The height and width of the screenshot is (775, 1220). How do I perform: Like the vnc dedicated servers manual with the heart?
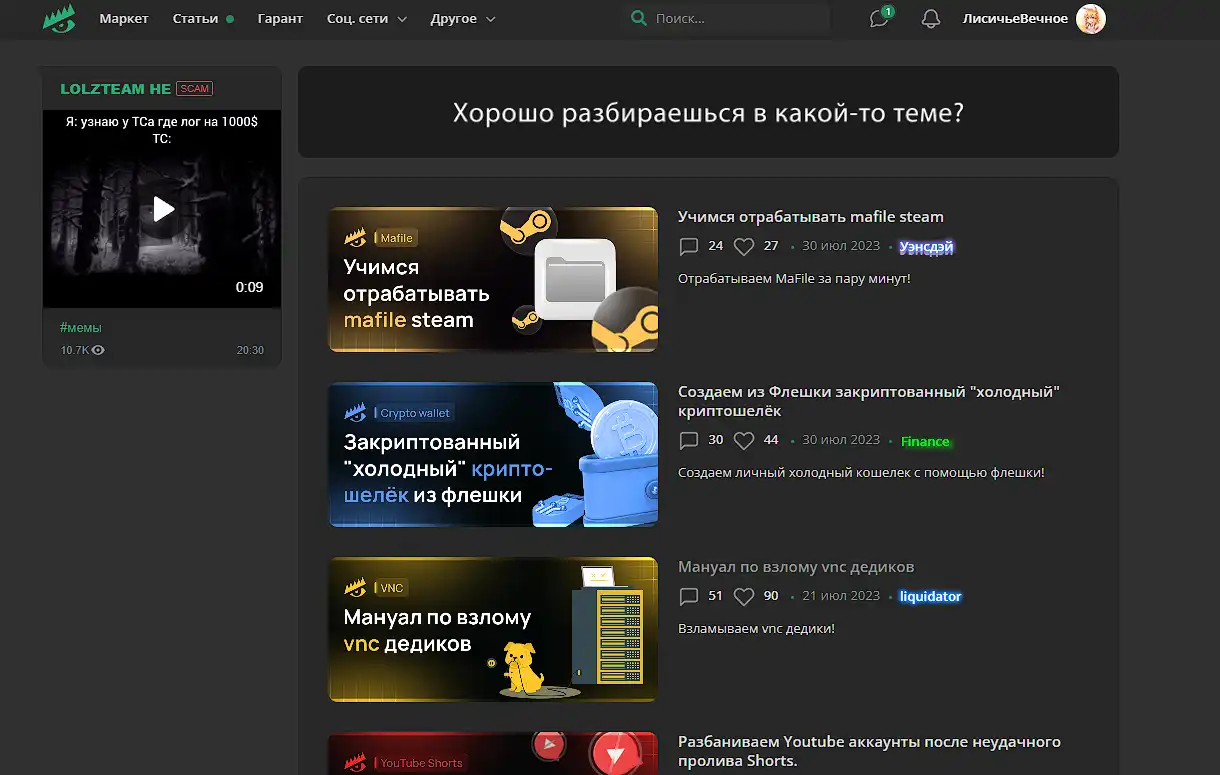click(744, 596)
